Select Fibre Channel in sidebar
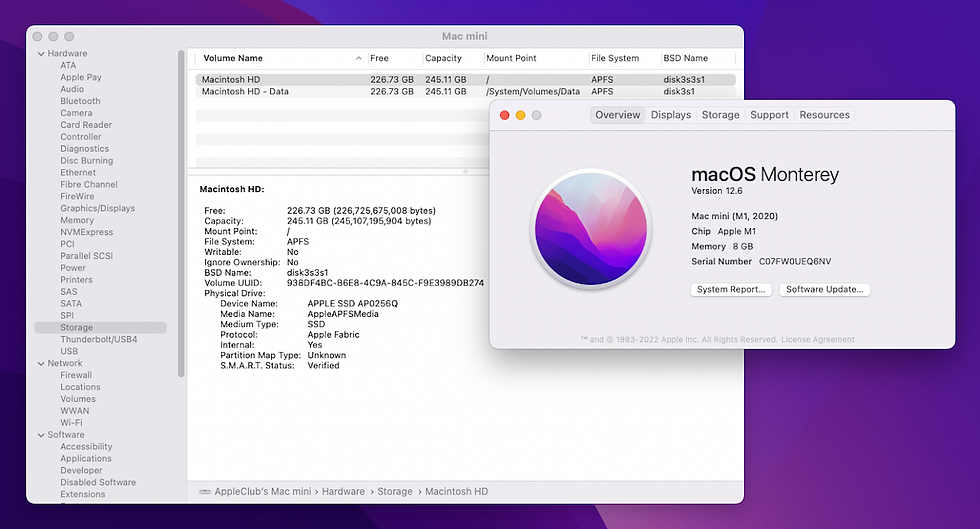 coord(89,184)
